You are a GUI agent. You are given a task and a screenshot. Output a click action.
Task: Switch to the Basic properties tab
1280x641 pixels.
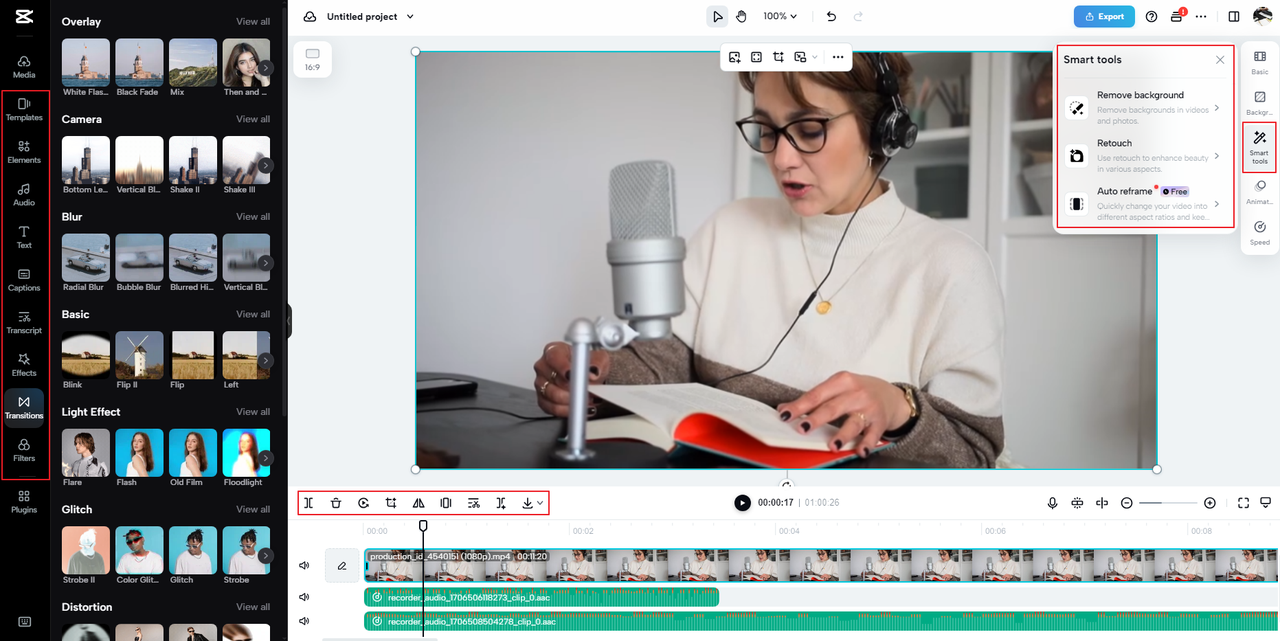click(x=1260, y=63)
